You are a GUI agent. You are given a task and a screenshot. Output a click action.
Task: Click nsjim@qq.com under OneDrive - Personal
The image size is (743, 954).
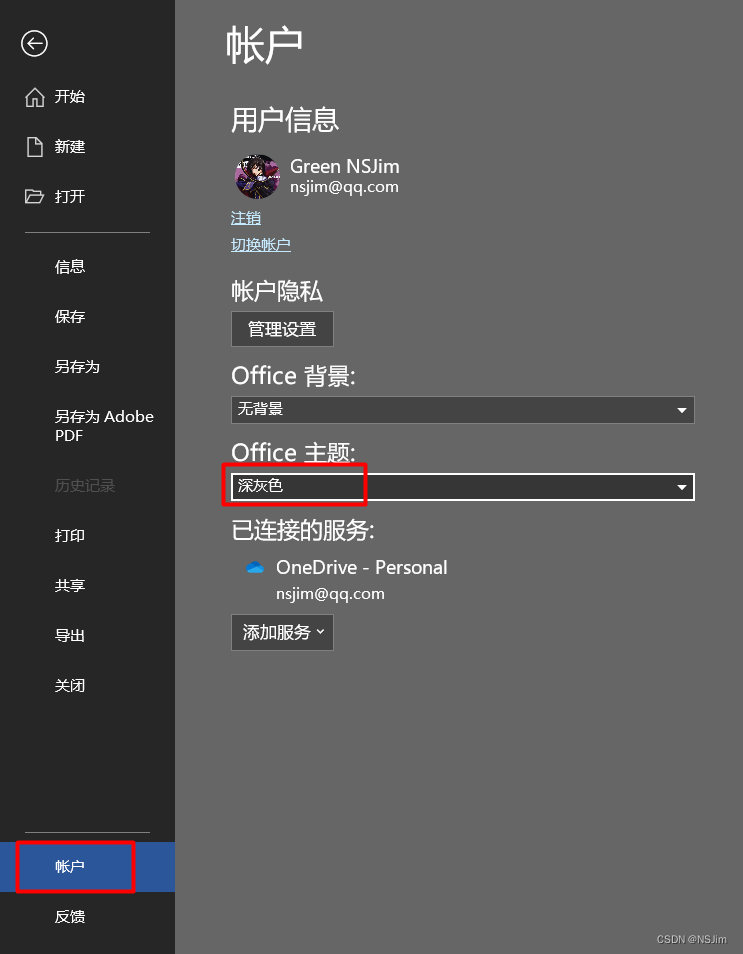point(330,594)
